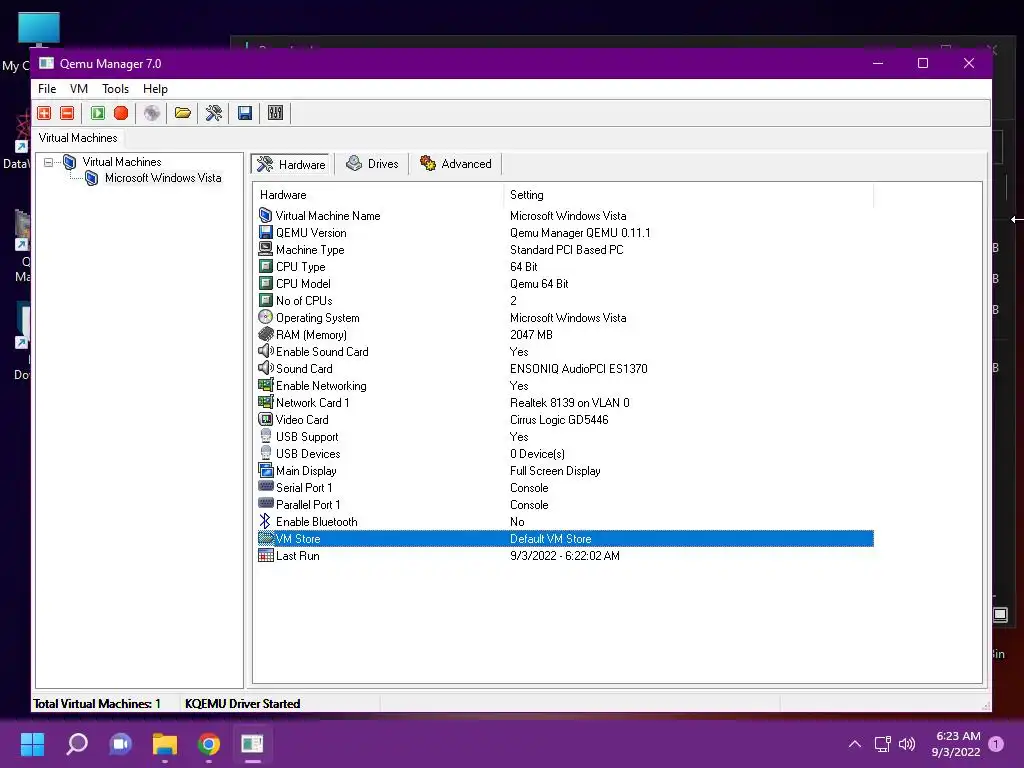Select the Serial Port 1 row

pyautogui.click(x=566, y=487)
